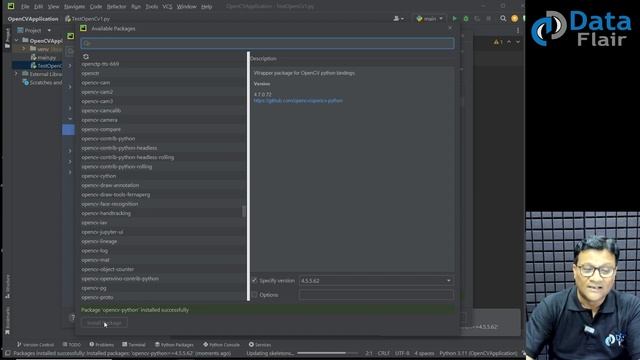Open the Project tool window stripe button
Screen dimensions: 640x360
pyautogui.click(x=7, y=38)
